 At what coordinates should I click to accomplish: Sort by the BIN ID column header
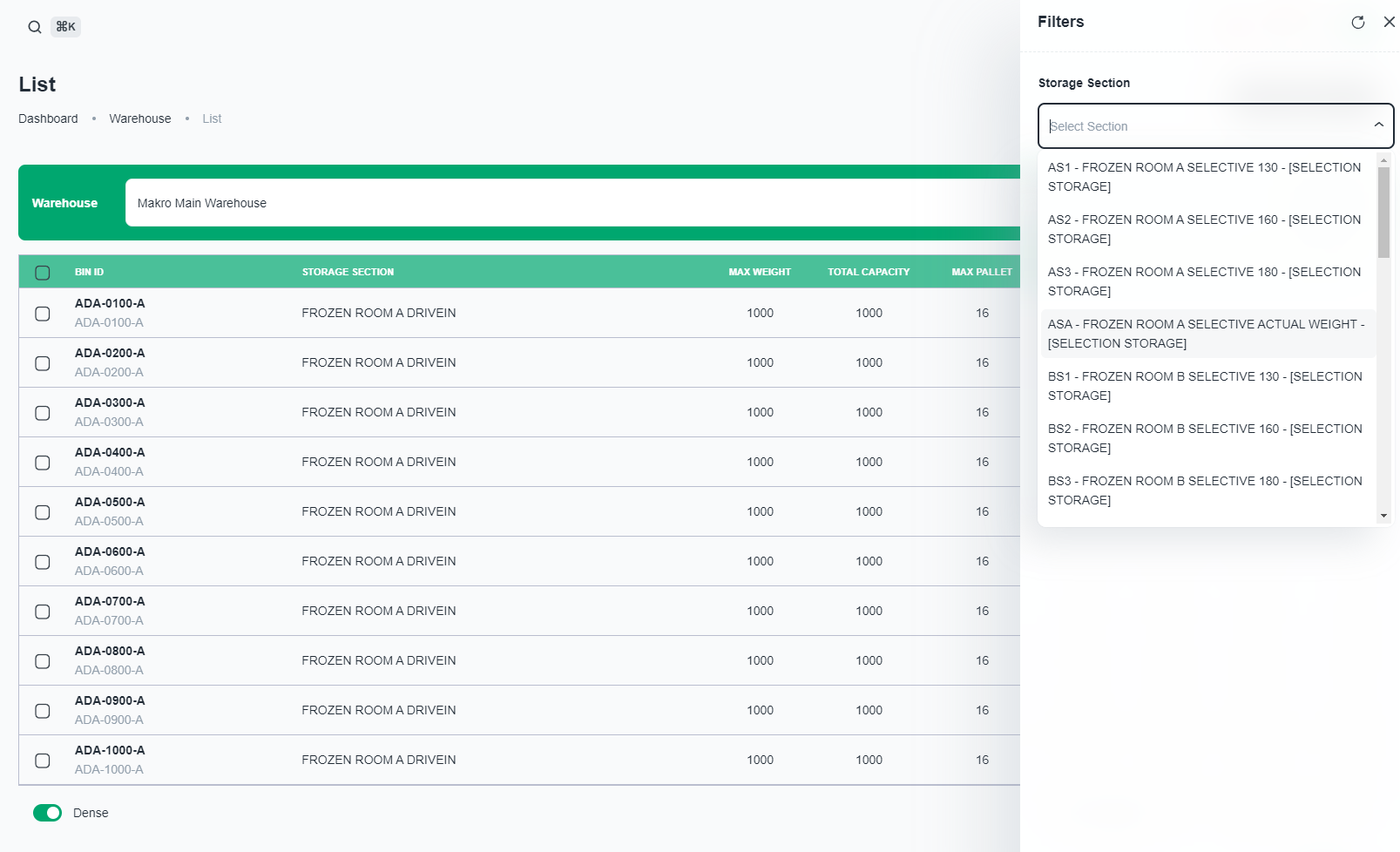(x=89, y=272)
